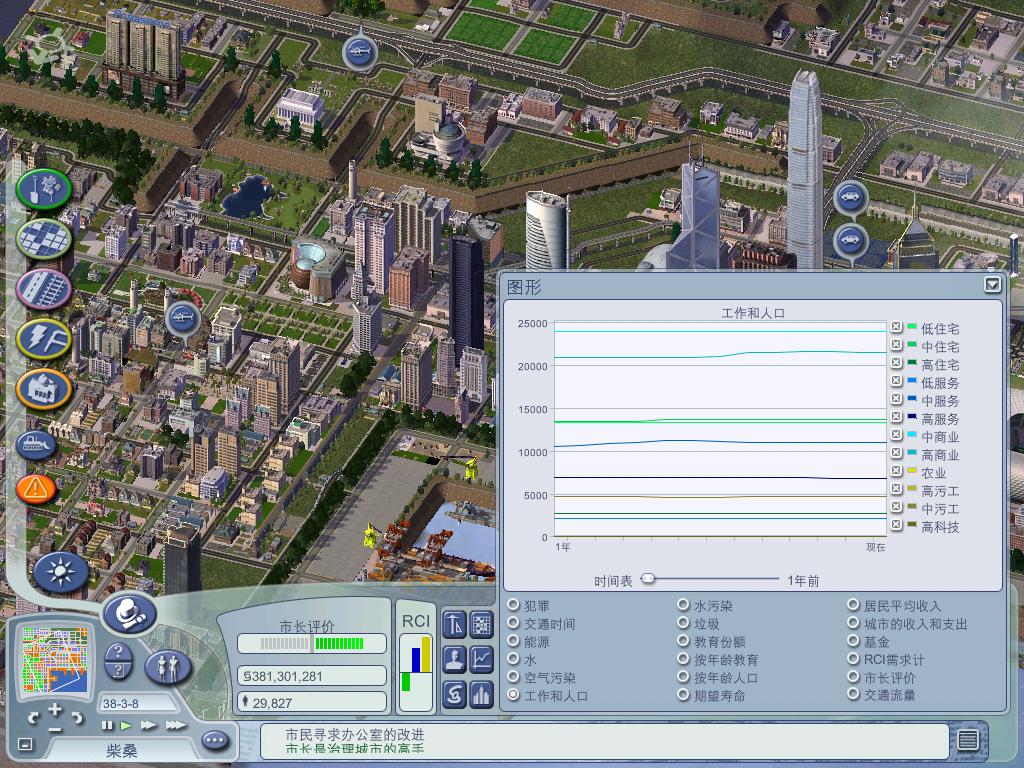Select the RCI需求计 graph radio button
1024x768 pixels.
click(853, 659)
